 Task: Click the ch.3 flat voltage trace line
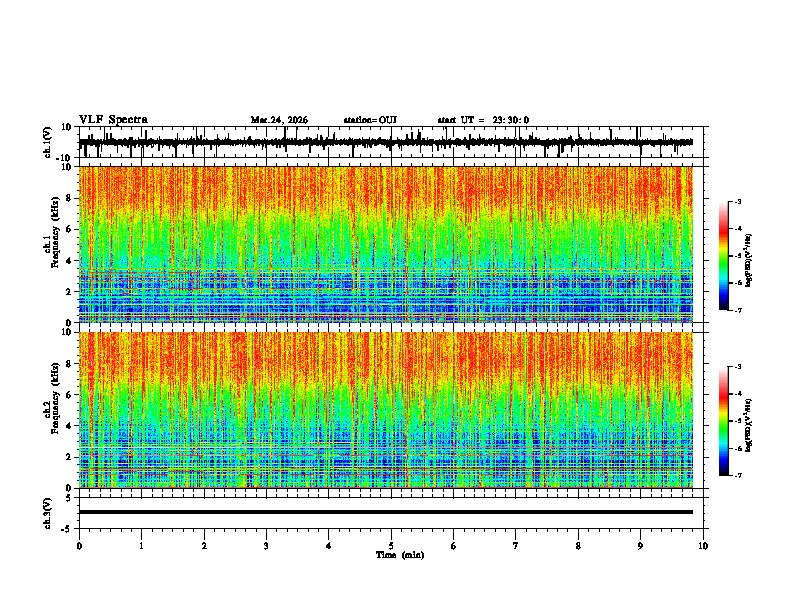click(386, 512)
